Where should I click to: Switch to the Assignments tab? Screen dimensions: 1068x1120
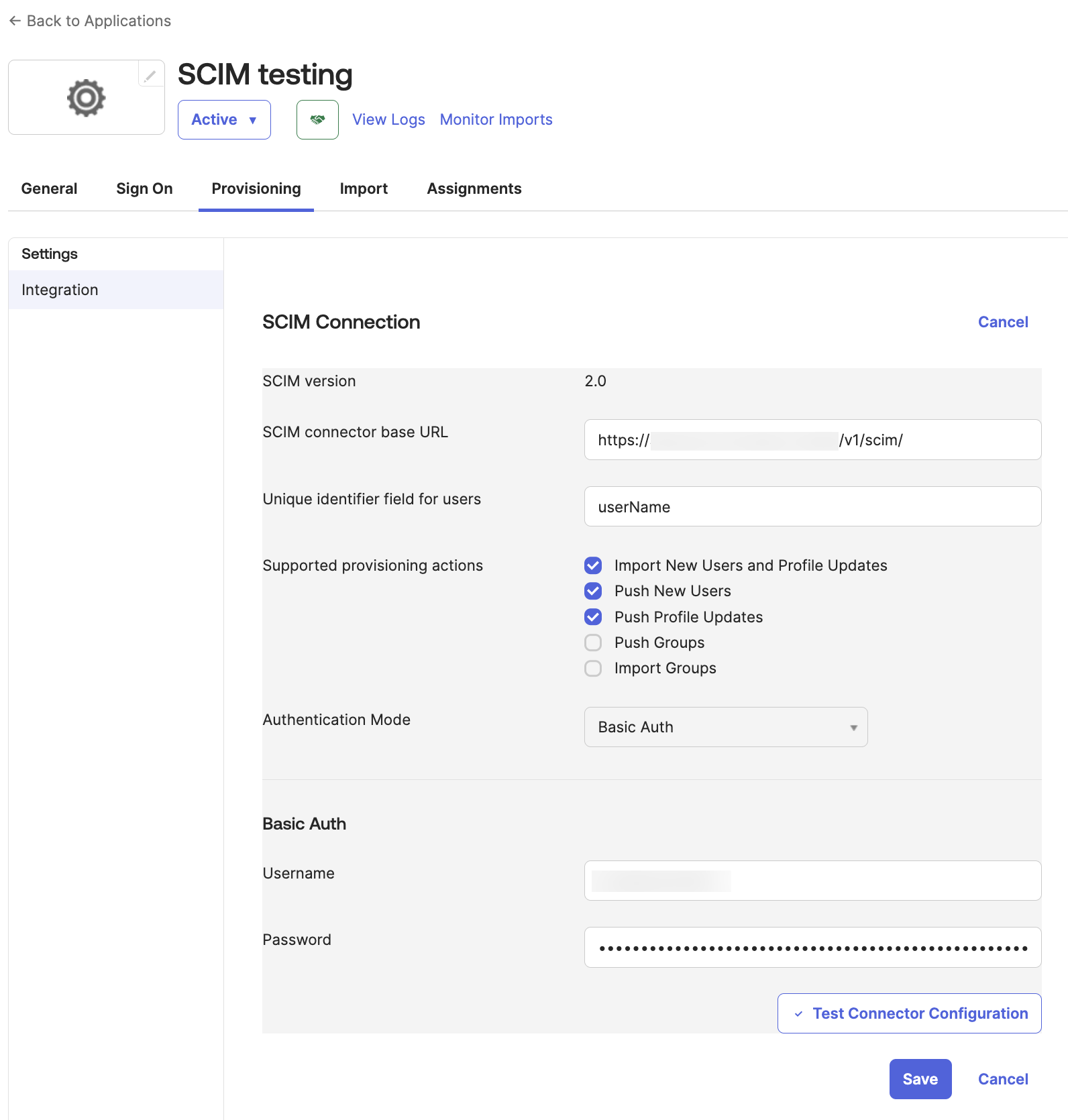click(474, 188)
